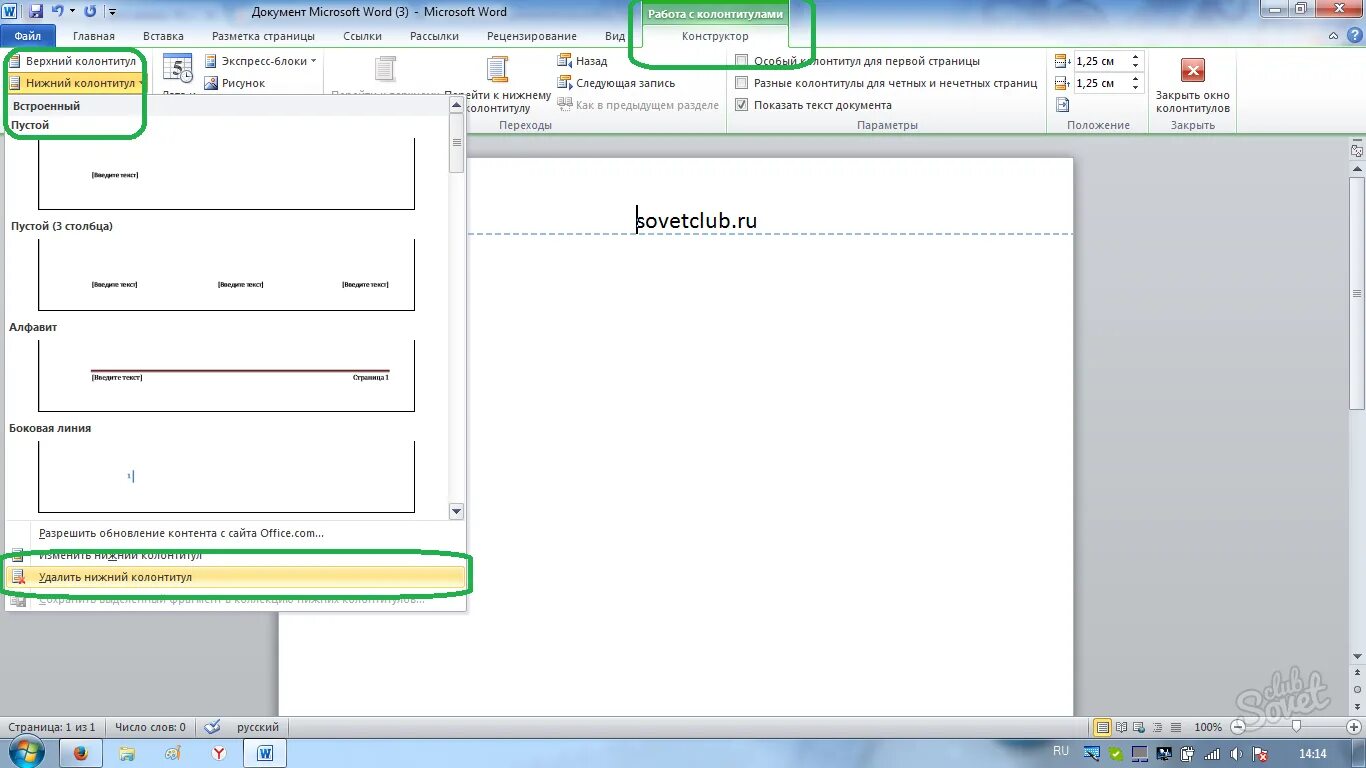
Task: Increase header top distance spinner
Action: (1135, 57)
